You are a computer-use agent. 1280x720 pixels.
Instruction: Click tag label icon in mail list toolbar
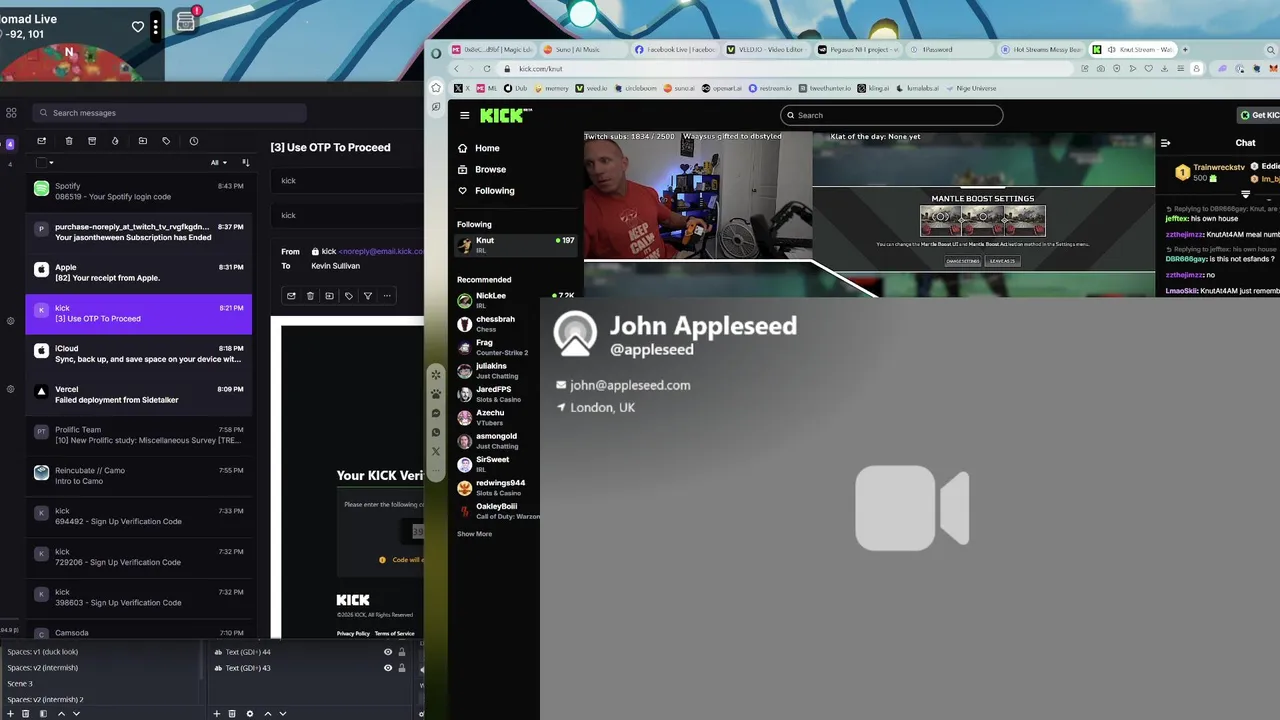[x=166, y=141]
